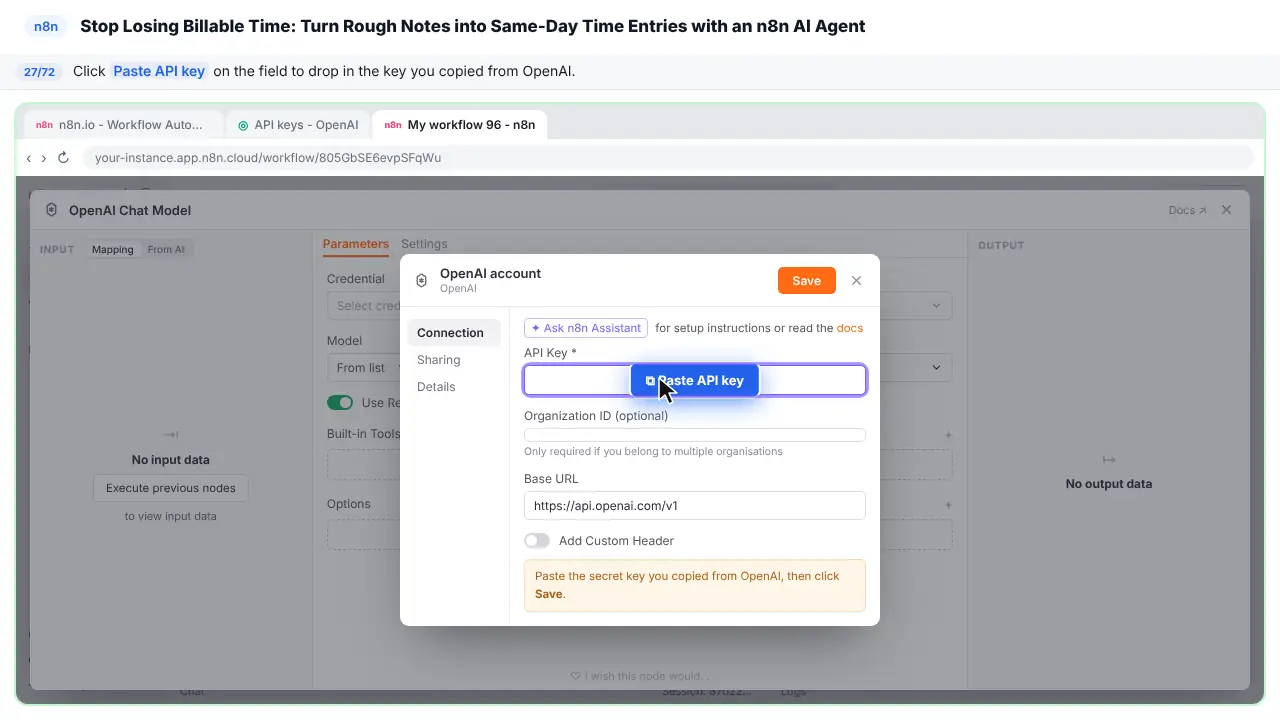Toggle the green Use Responses switch

pyautogui.click(x=340, y=403)
